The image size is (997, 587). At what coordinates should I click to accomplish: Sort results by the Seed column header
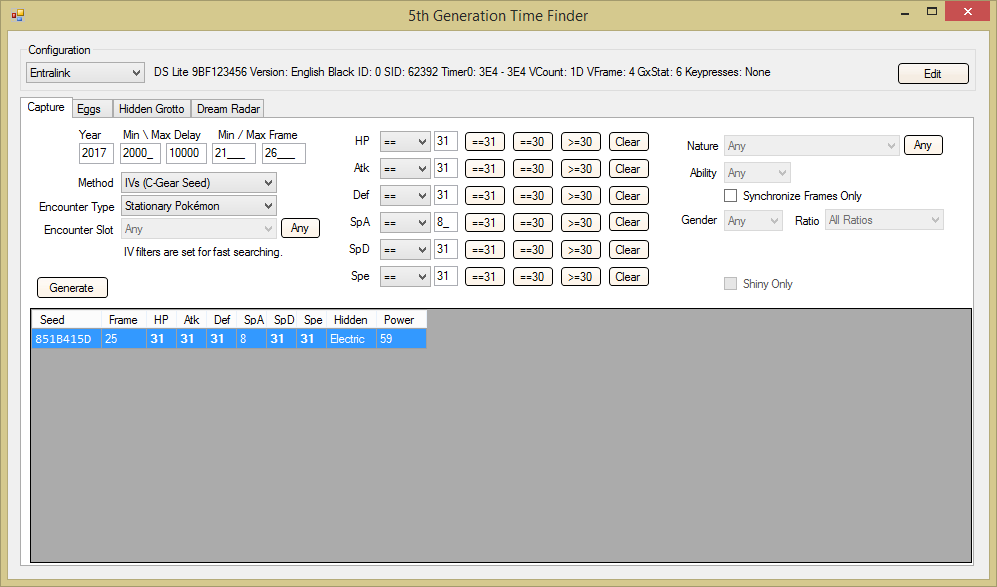(66, 320)
